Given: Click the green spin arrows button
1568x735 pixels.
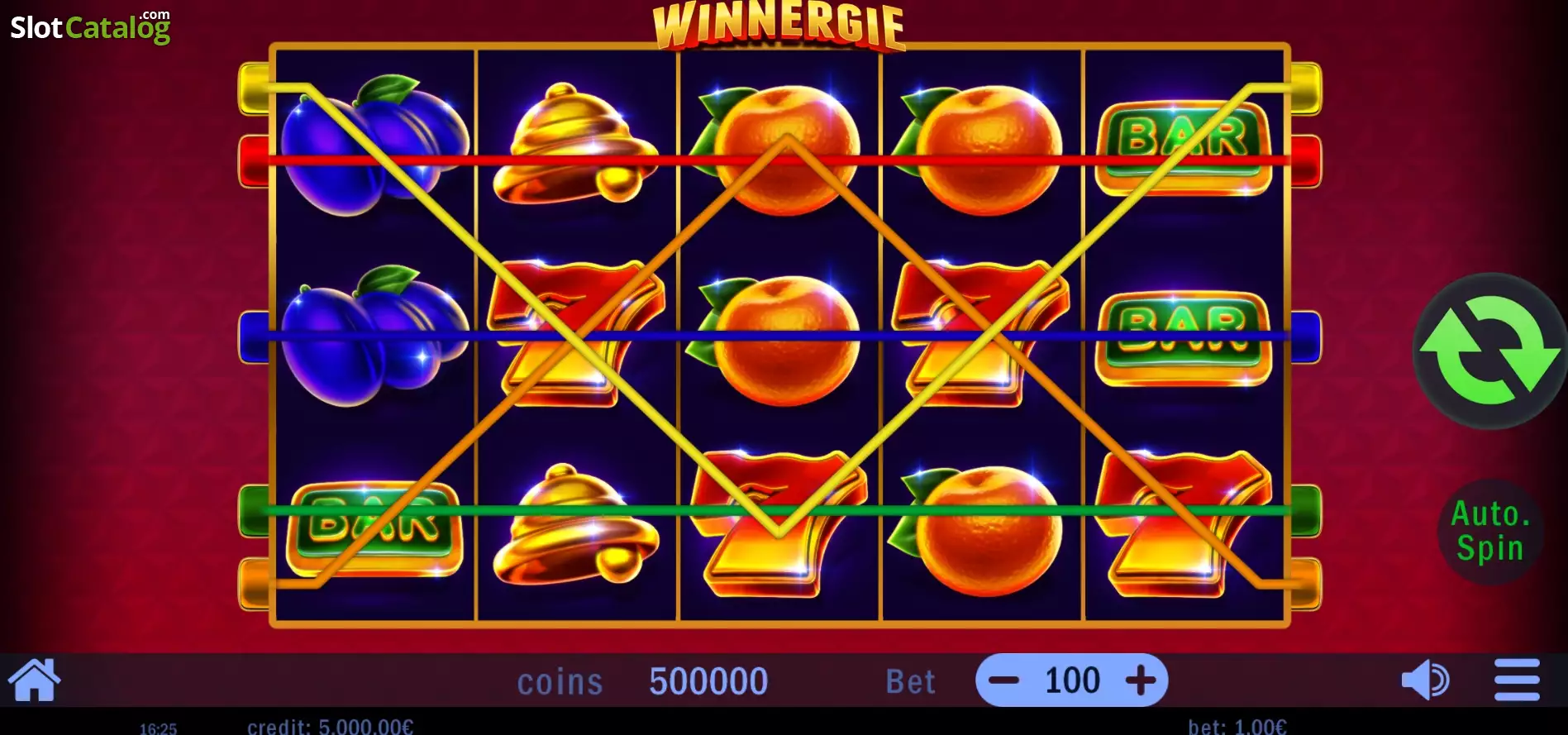Looking at the screenshot, I should tap(1489, 351).
